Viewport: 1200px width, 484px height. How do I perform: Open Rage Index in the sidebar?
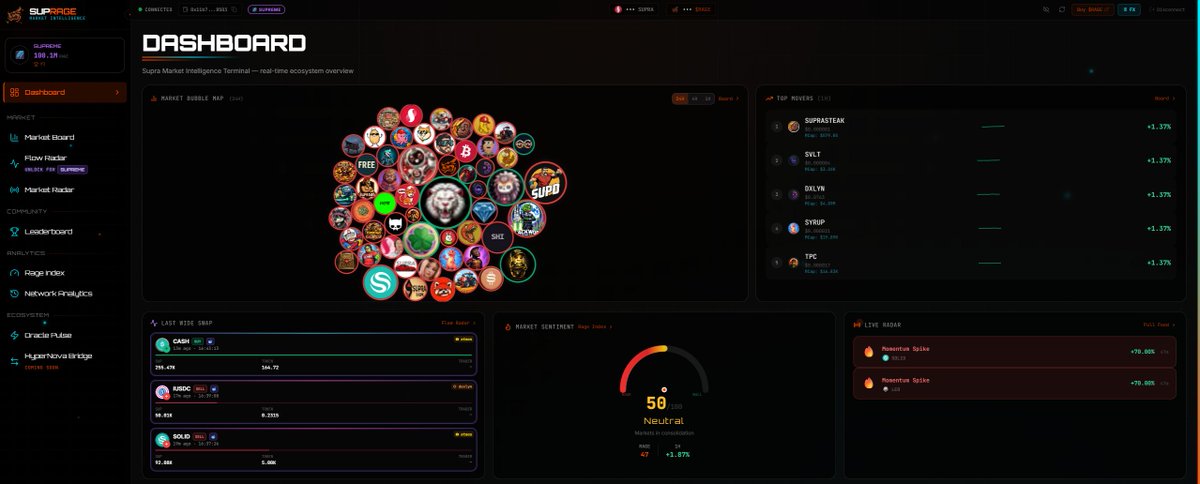[x=64, y=272]
